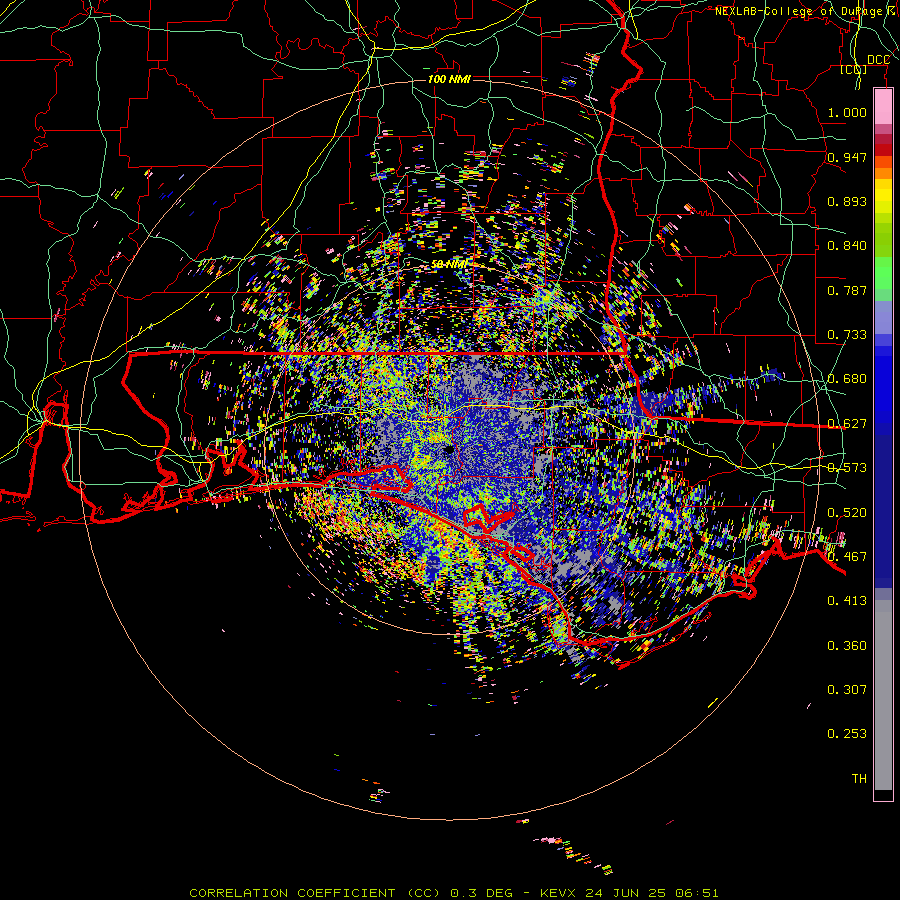
Task: Select the 0.307 scale value
Action: (847, 690)
